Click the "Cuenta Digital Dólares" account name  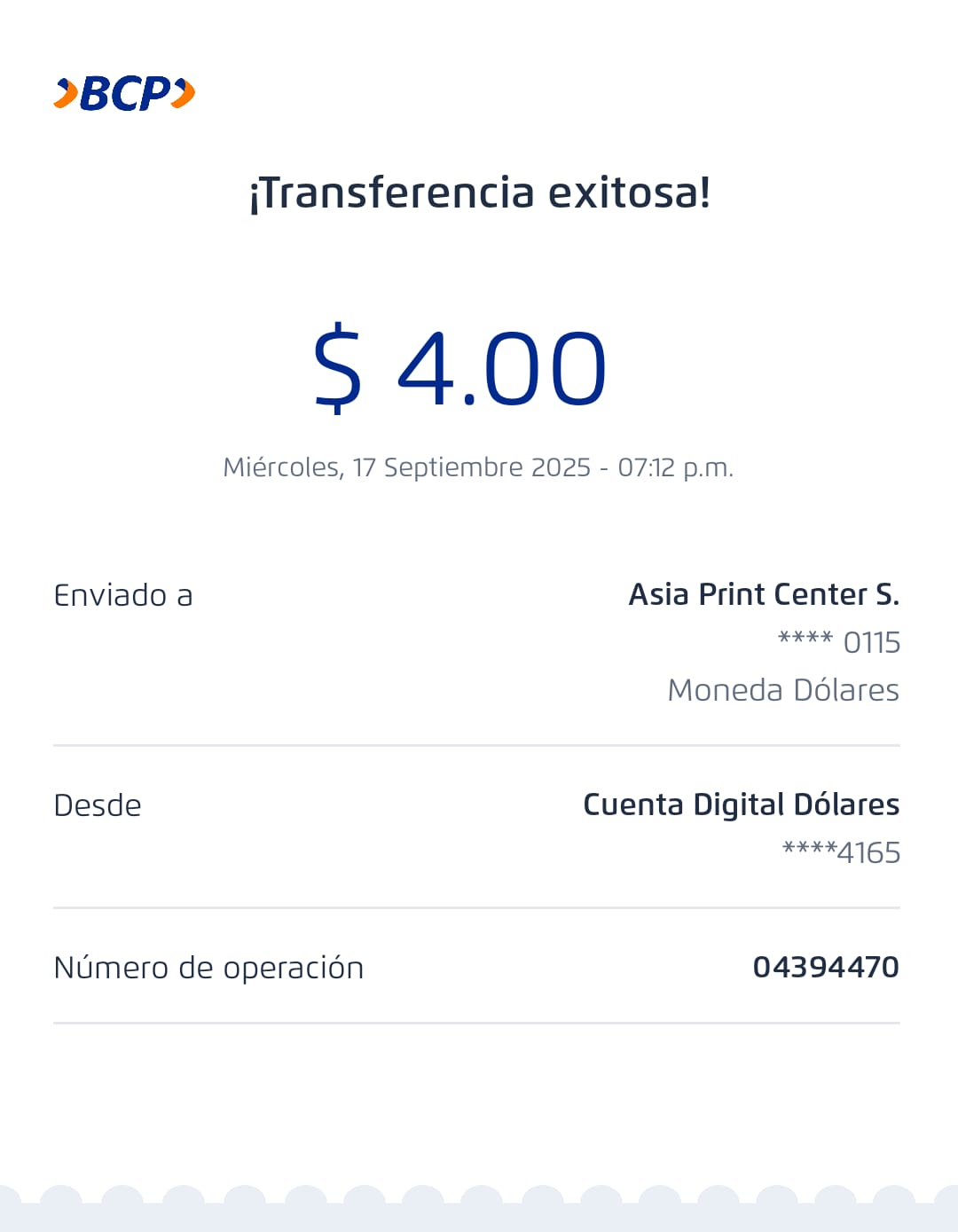[741, 804]
